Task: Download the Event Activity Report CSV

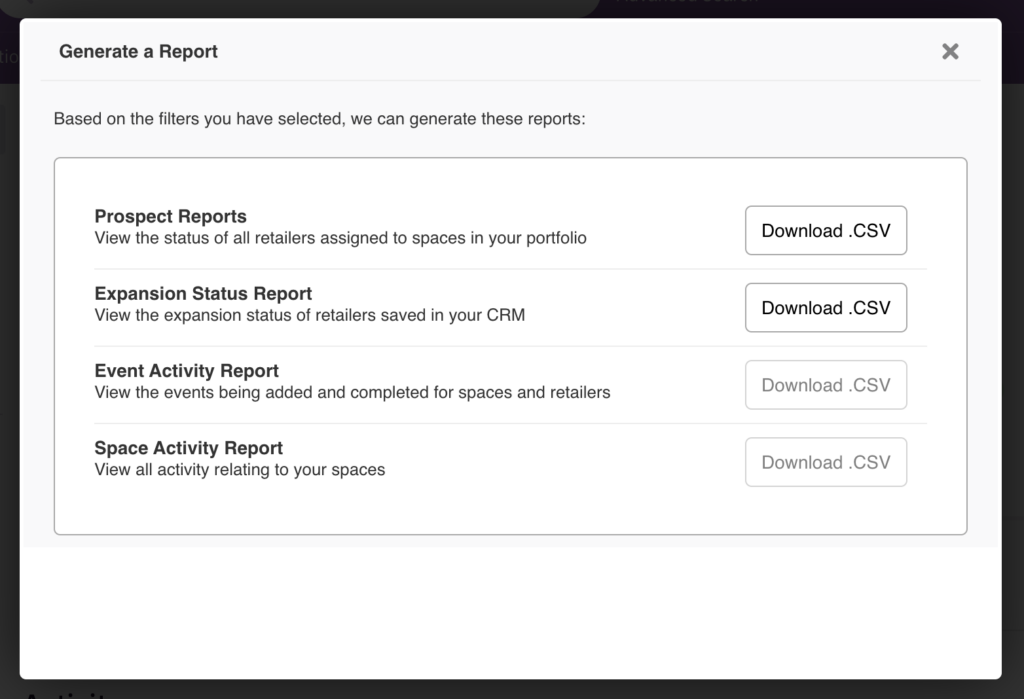Action: (x=825, y=385)
